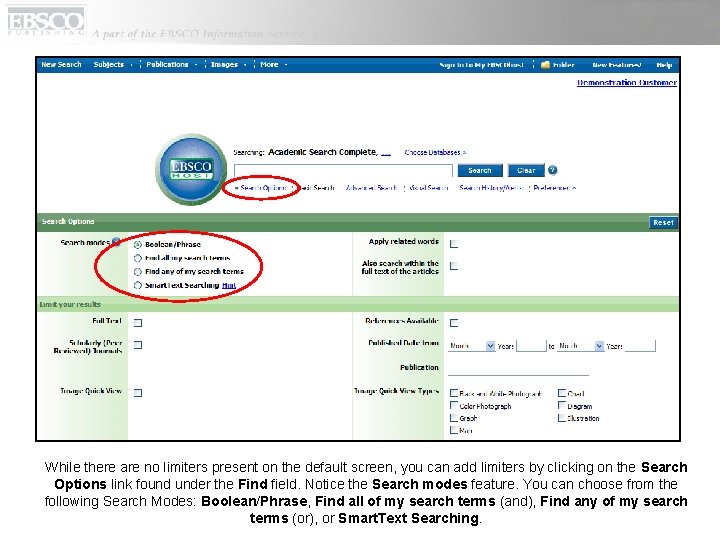Click the Reset button
Viewport: 720px width, 540px height.
[x=663, y=223]
